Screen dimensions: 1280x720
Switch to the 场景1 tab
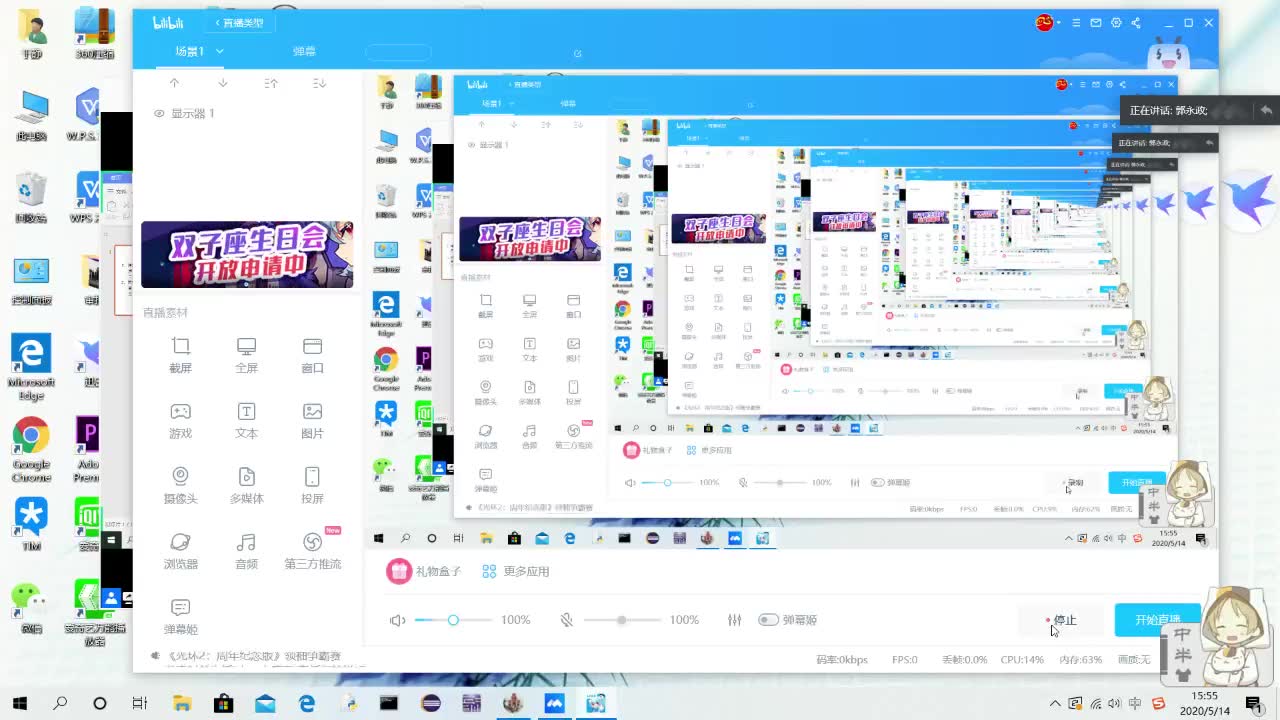coord(190,51)
